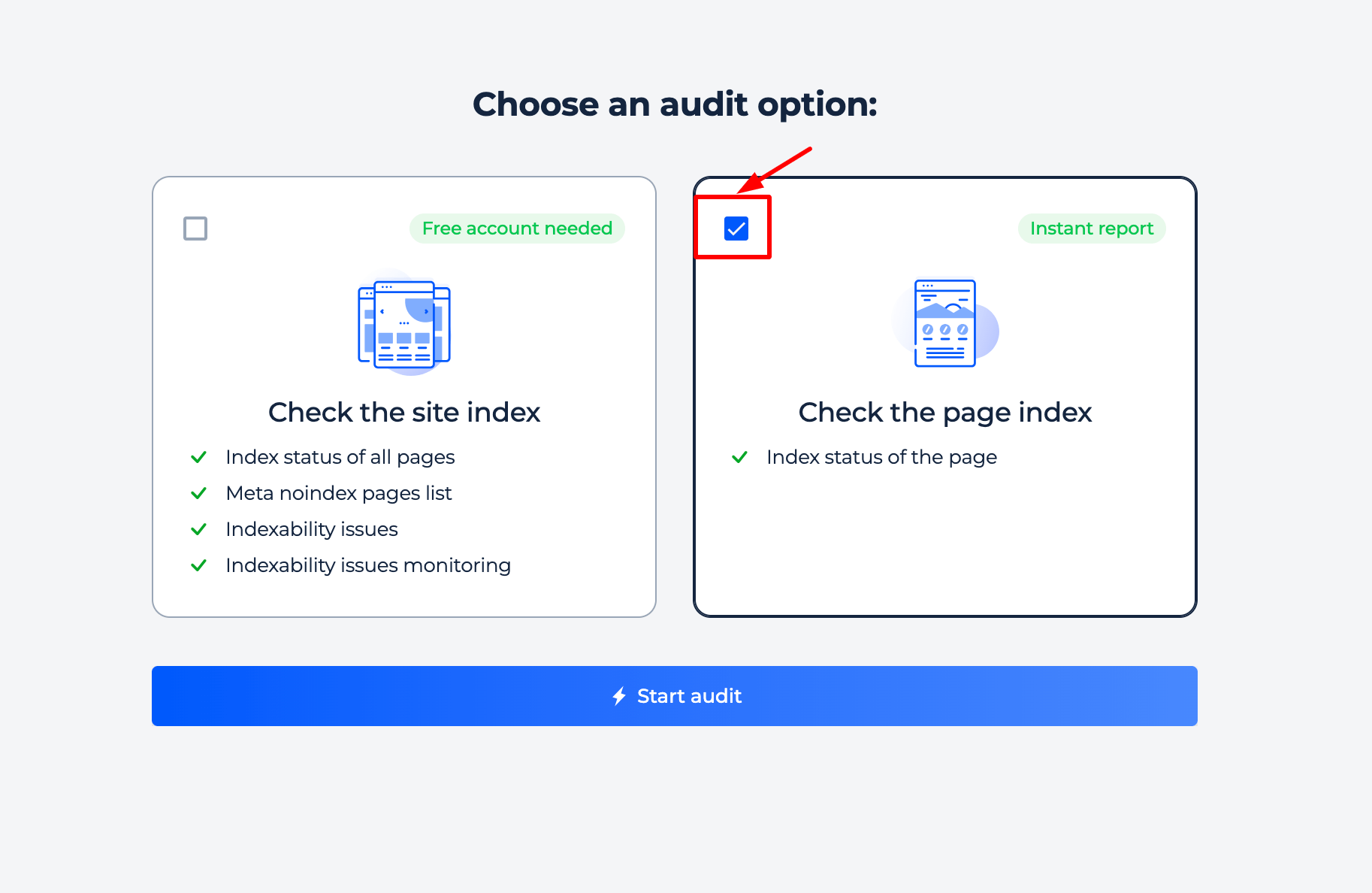1372x893 pixels.
Task: Click the site index illustration icon
Action: (x=404, y=323)
